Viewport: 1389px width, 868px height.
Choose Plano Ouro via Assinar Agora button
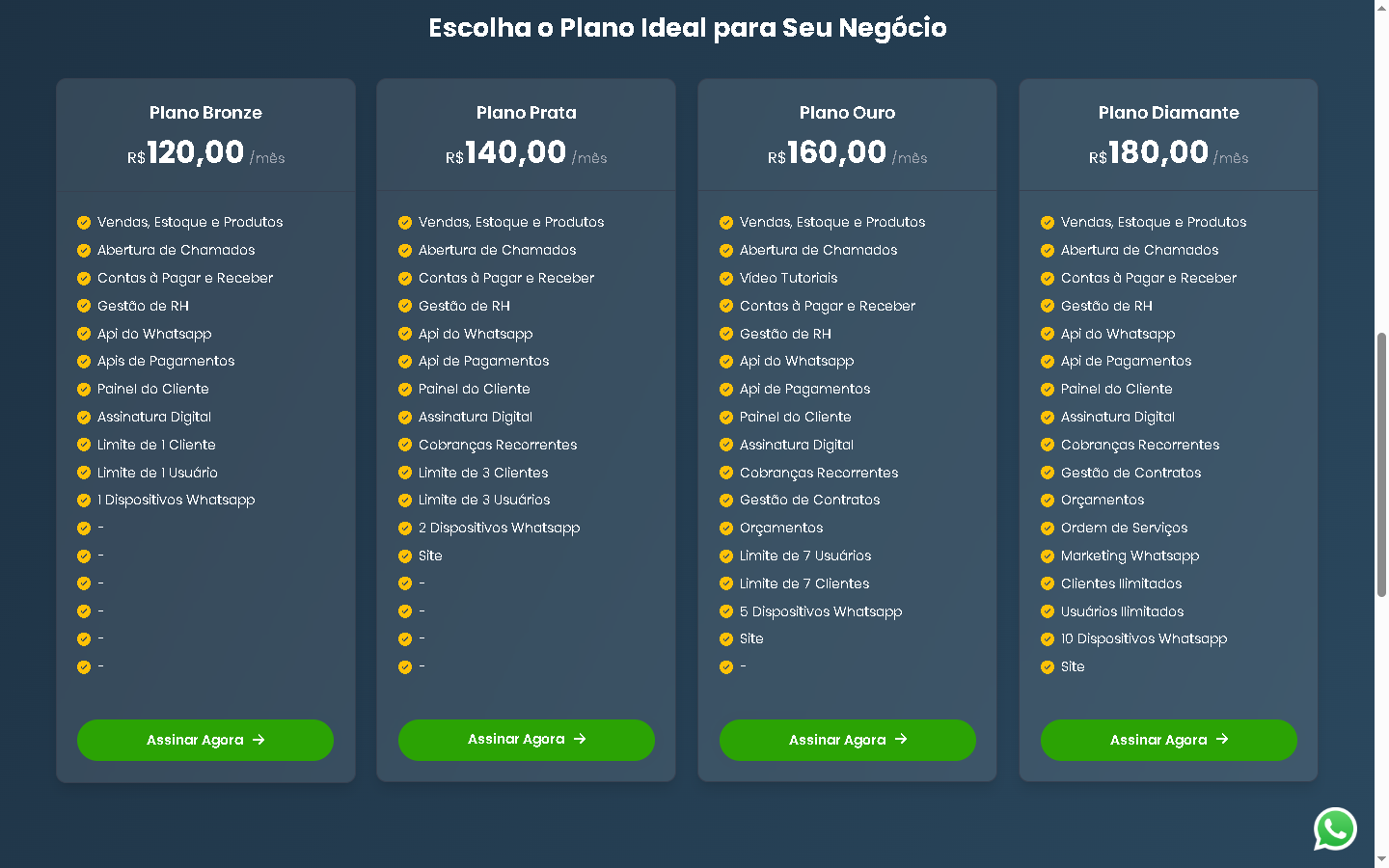point(847,740)
